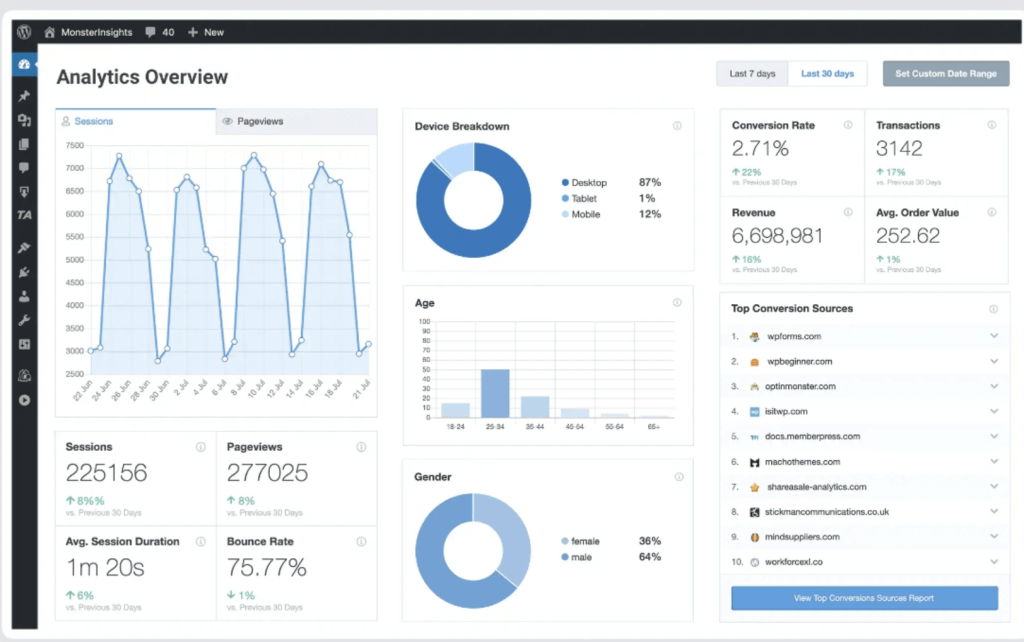
Task: Open Plugins icon in the sidebar
Action: [x=24, y=272]
